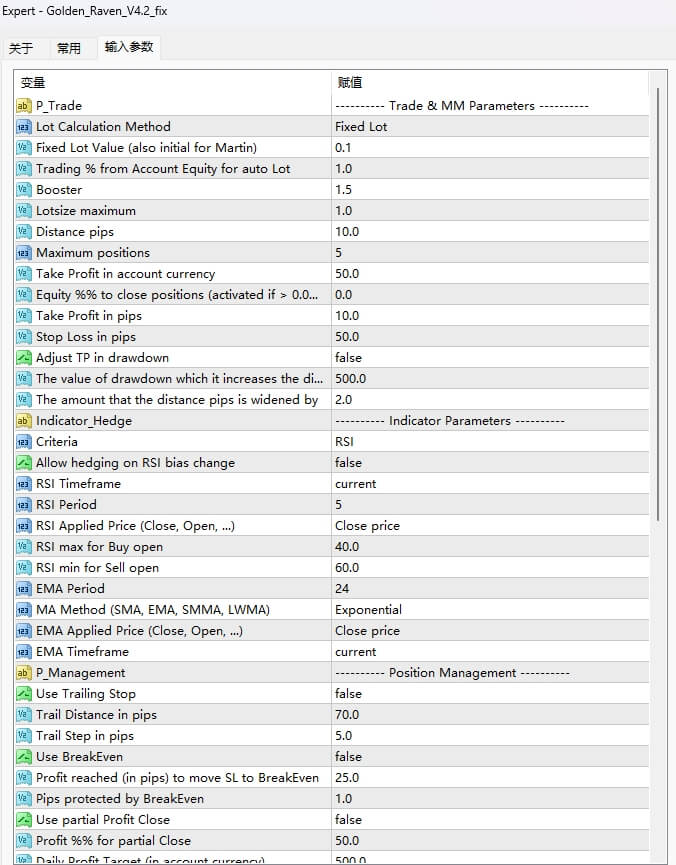Click the boolean icon beside Use Trailing Stop
The width and height of the screenshot is (676, 865).
click(x=22, y=694)
